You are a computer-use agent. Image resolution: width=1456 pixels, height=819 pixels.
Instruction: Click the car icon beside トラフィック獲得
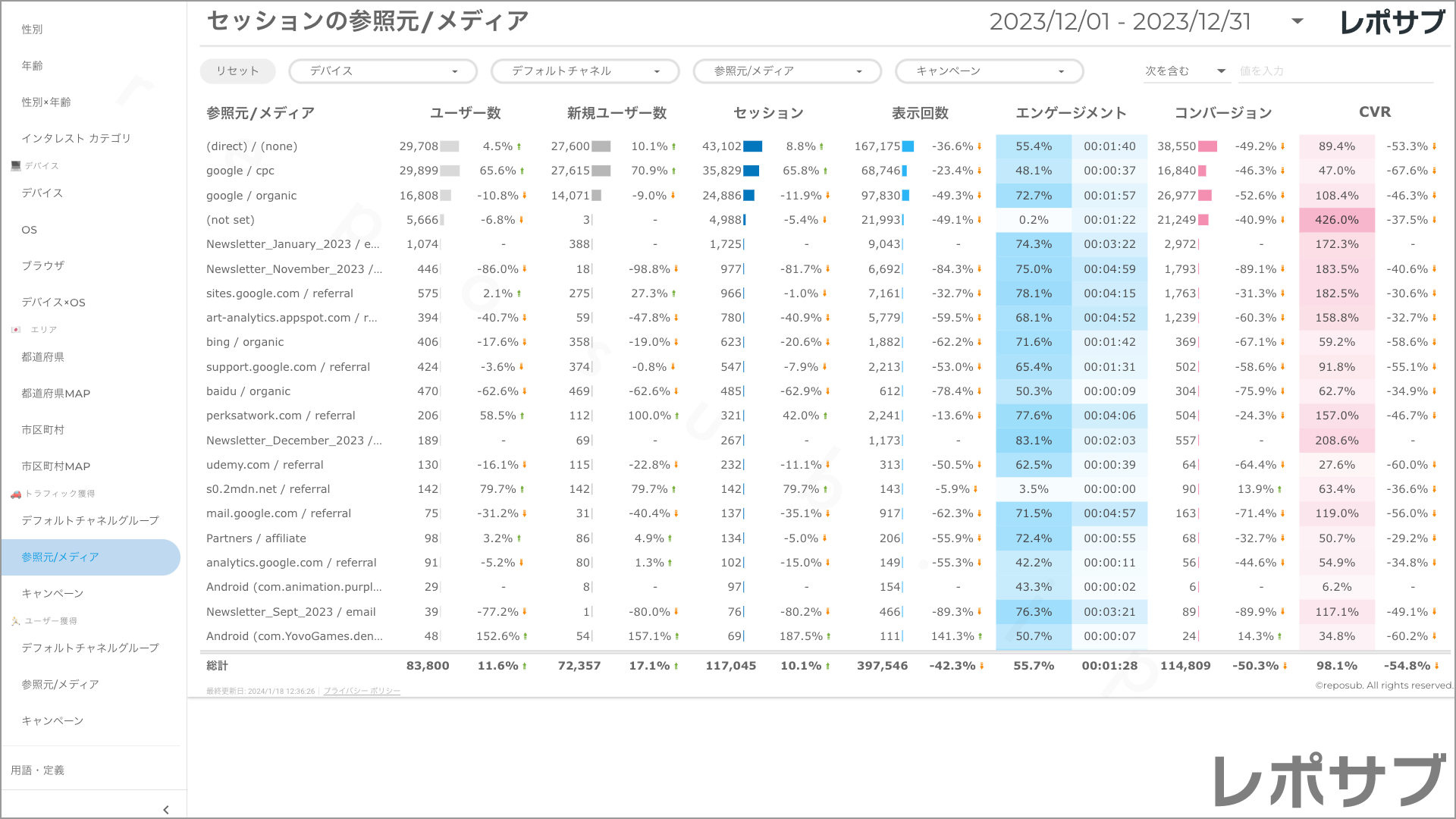(x=16, y=494)
